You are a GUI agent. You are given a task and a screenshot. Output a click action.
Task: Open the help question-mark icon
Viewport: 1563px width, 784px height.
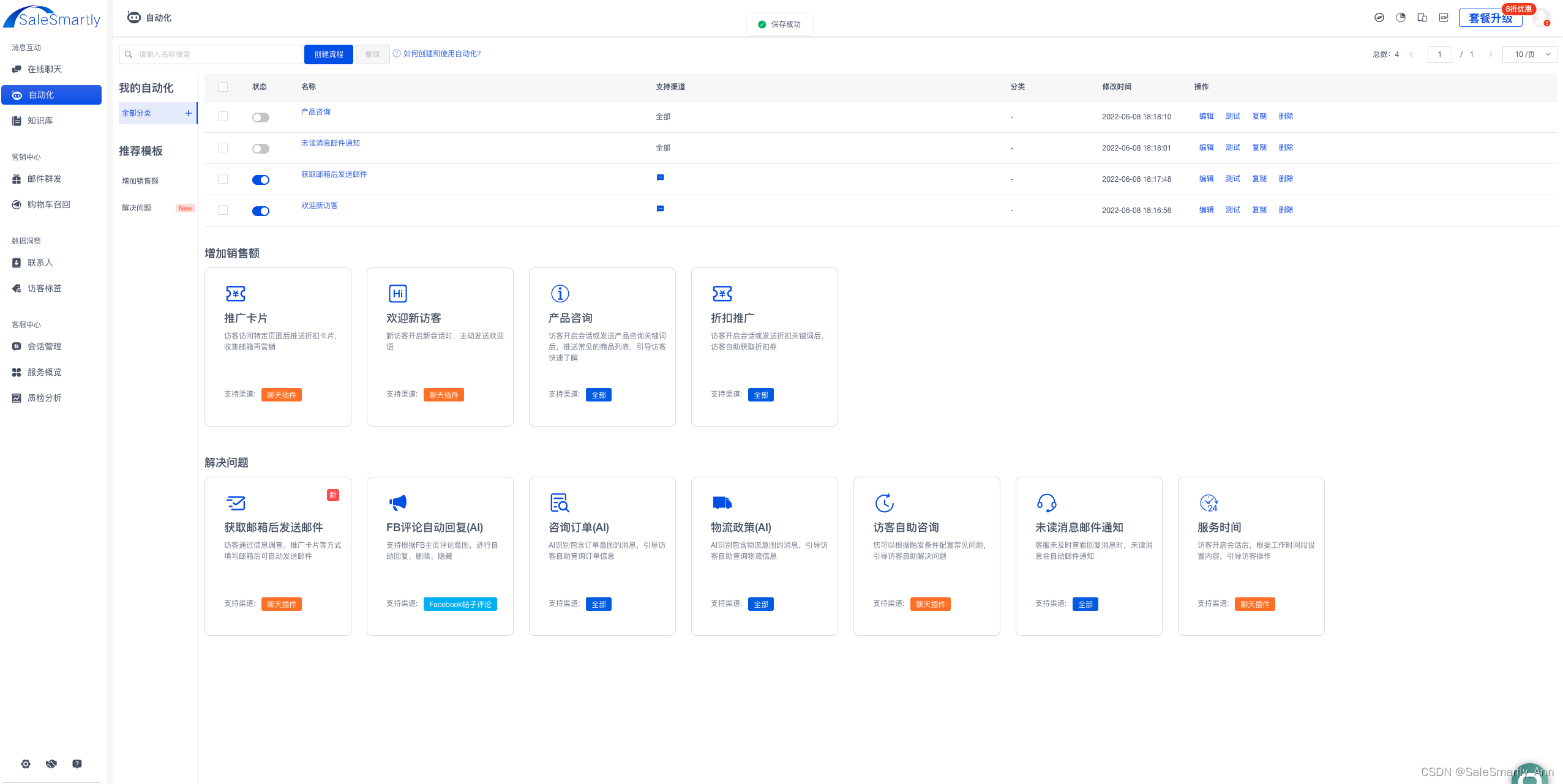point(77,764)
